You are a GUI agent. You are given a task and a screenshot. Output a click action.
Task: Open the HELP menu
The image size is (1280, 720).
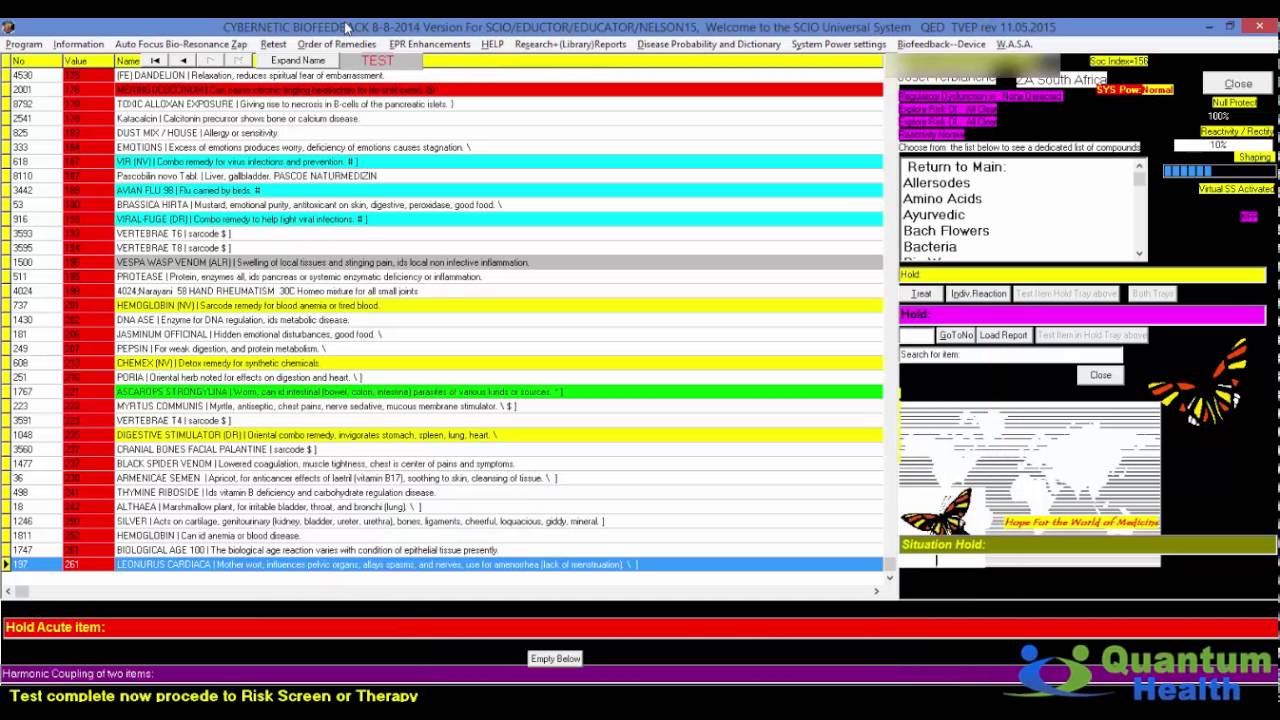point(492,44)
